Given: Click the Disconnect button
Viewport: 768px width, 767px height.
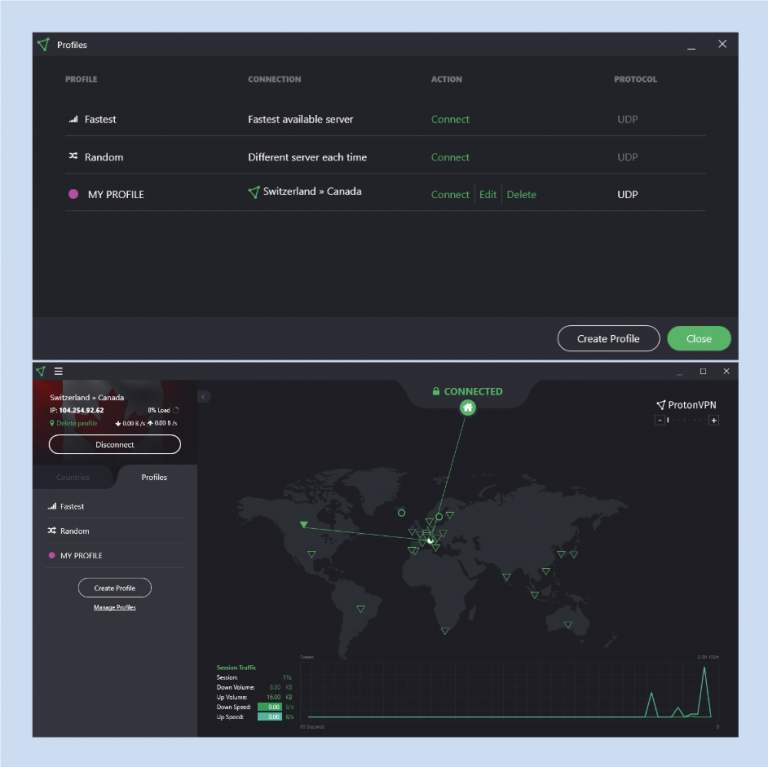Looking at the screenshot, I should pos(115,444).
